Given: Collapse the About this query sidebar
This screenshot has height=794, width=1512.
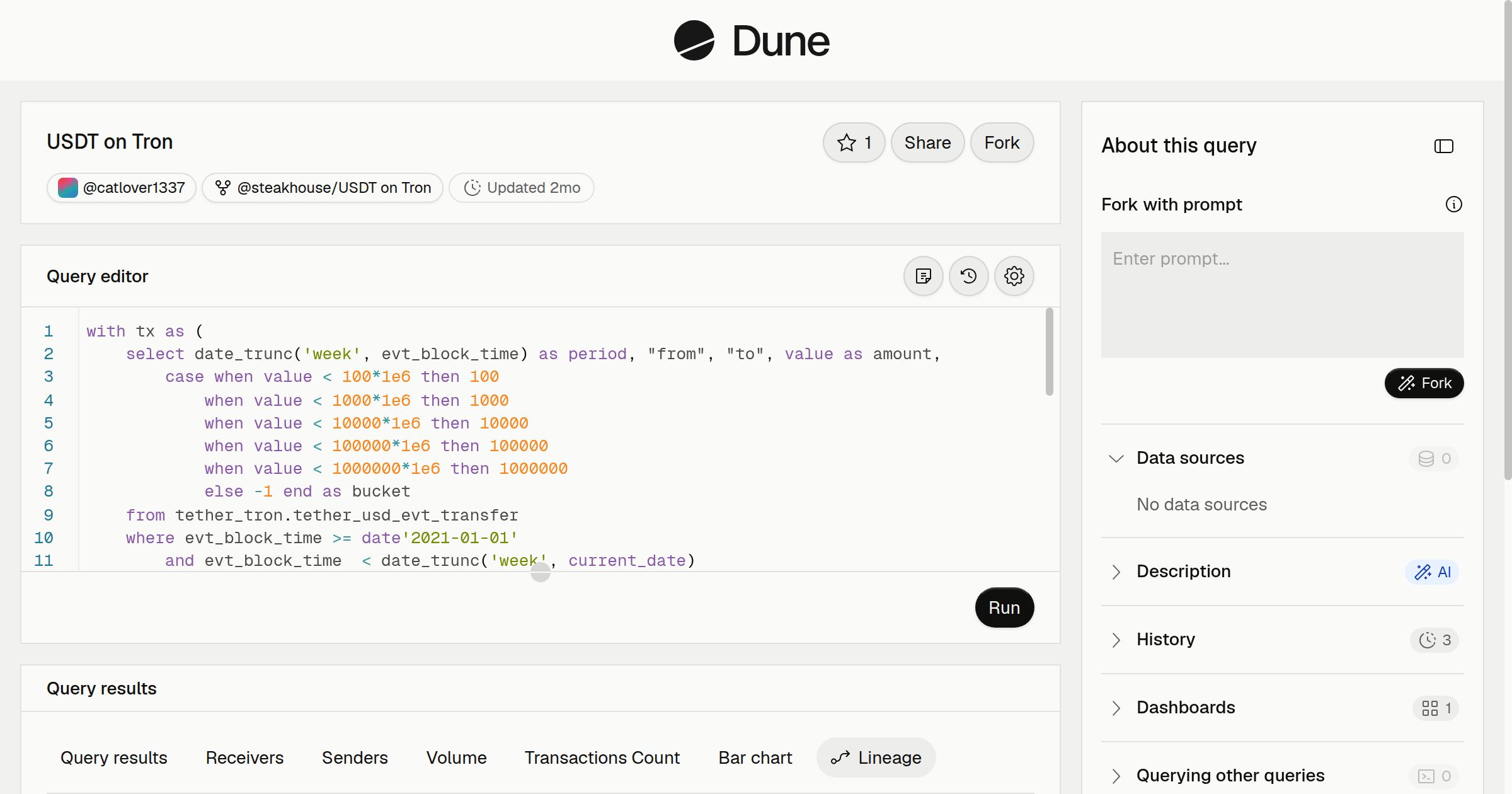Looking at the screenshot, I should [1443, 146].
